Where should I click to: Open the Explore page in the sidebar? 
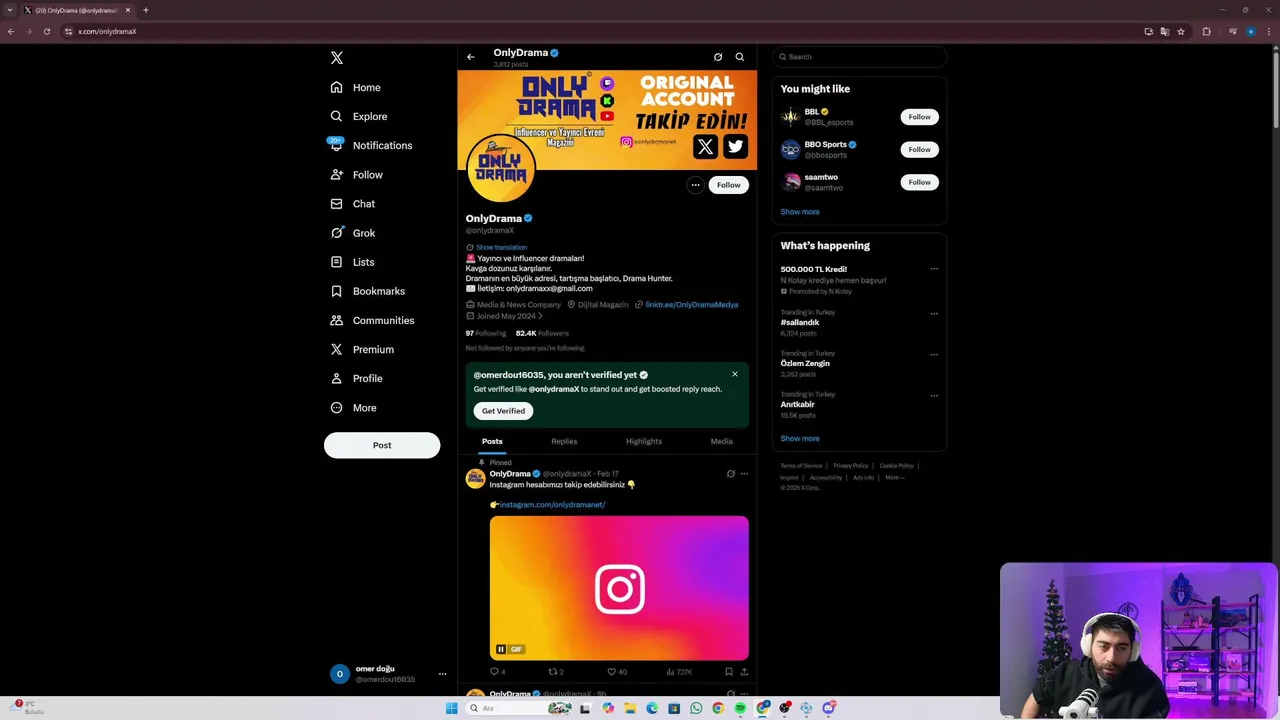pos(359,116)
